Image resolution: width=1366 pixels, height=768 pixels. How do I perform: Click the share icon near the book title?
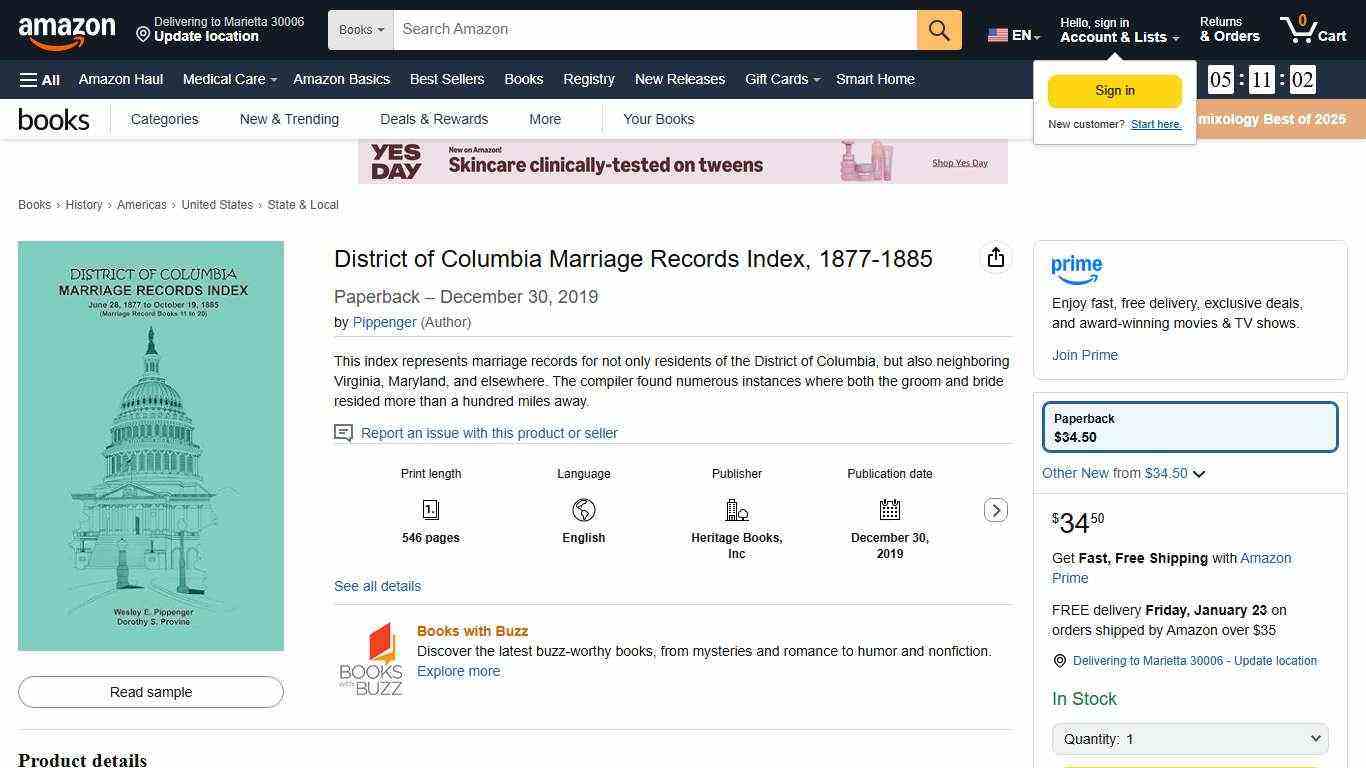pyautogui.click(x=995, y=257)
